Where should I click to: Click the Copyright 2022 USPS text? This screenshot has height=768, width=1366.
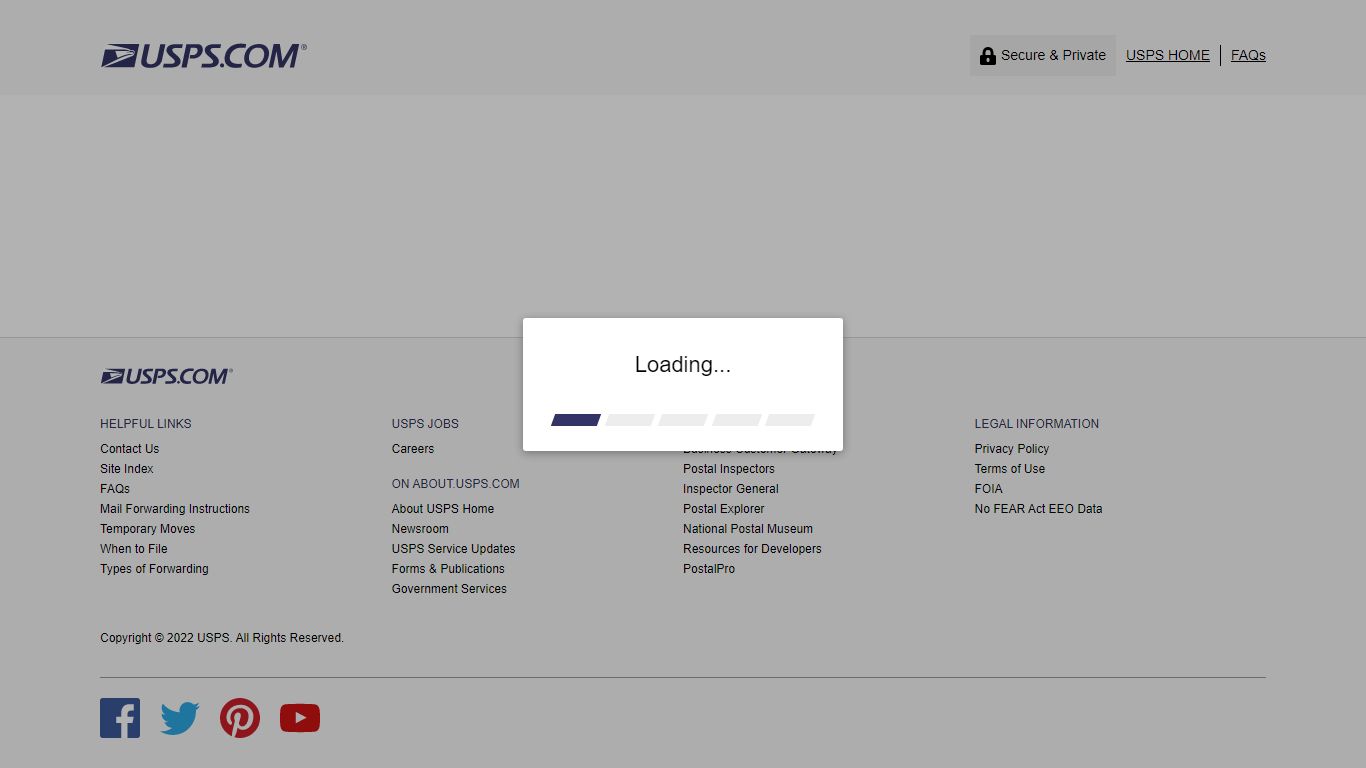pyautogui.click(x=222, y=638)
